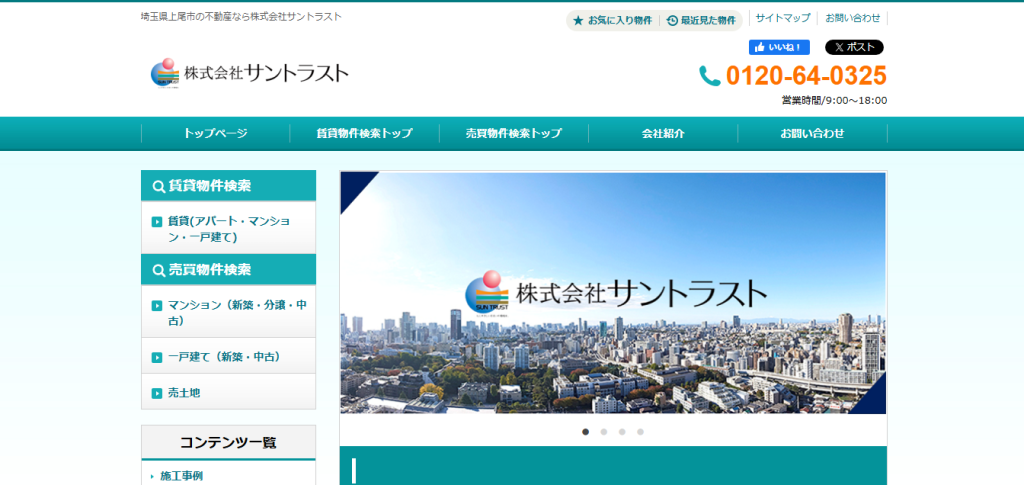1024x485 pixels.
Task: Jump to the fourth slideshow dot
Action: [640, 432]
